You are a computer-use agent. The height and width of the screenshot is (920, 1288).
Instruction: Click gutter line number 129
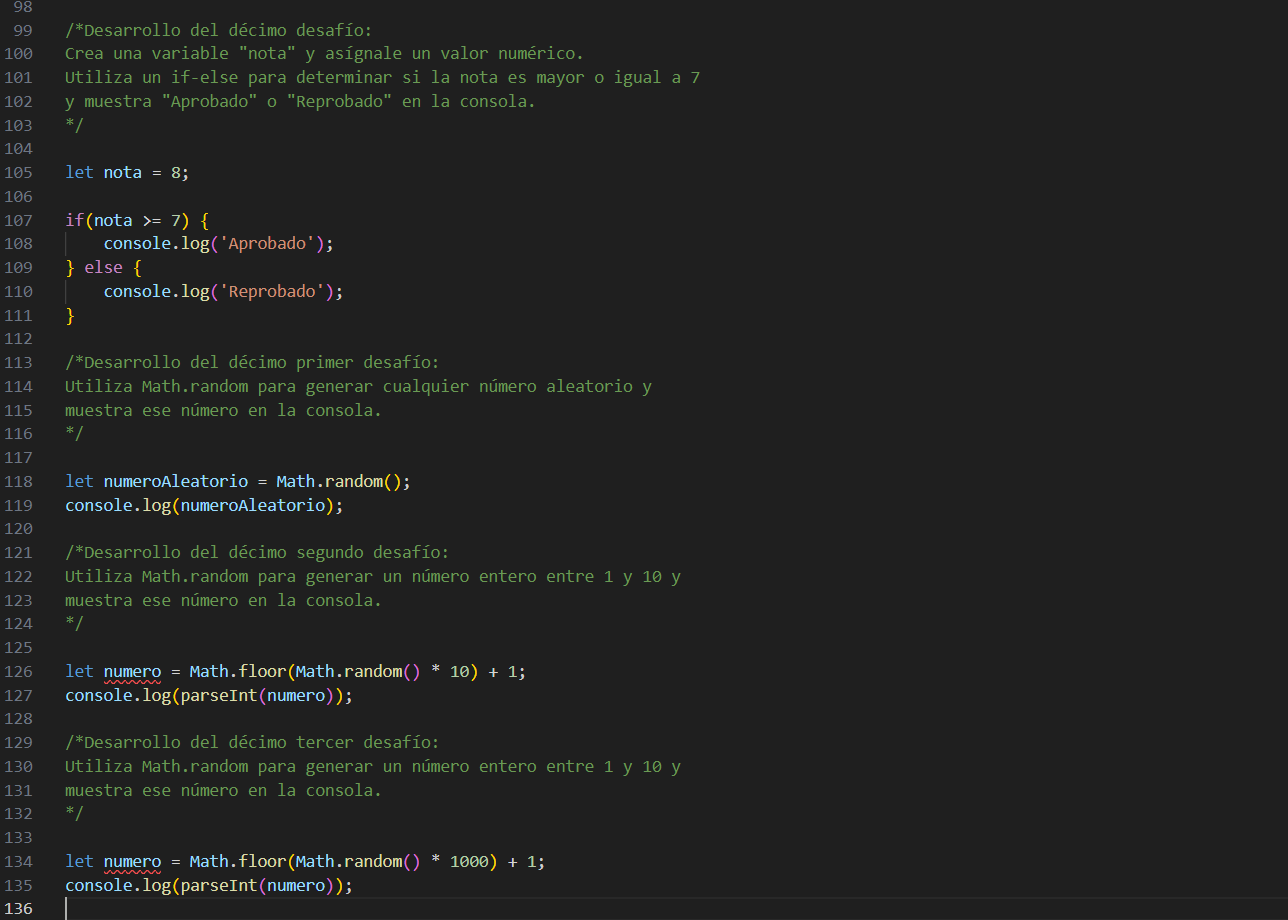(x=19, y=742)
